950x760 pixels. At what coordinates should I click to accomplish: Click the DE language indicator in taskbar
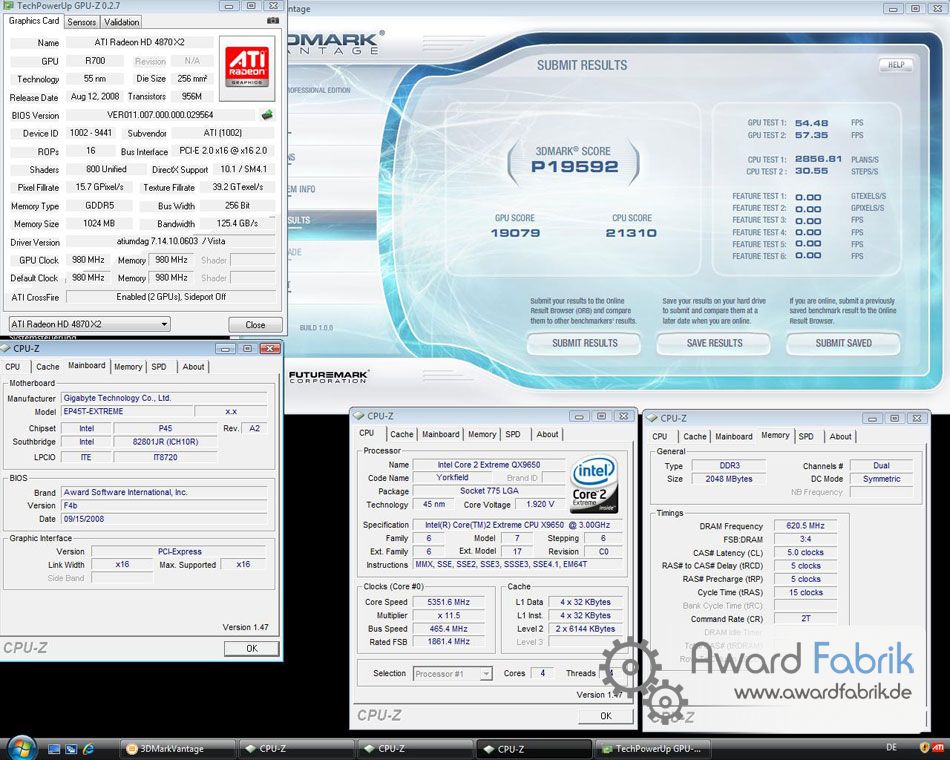892,748
